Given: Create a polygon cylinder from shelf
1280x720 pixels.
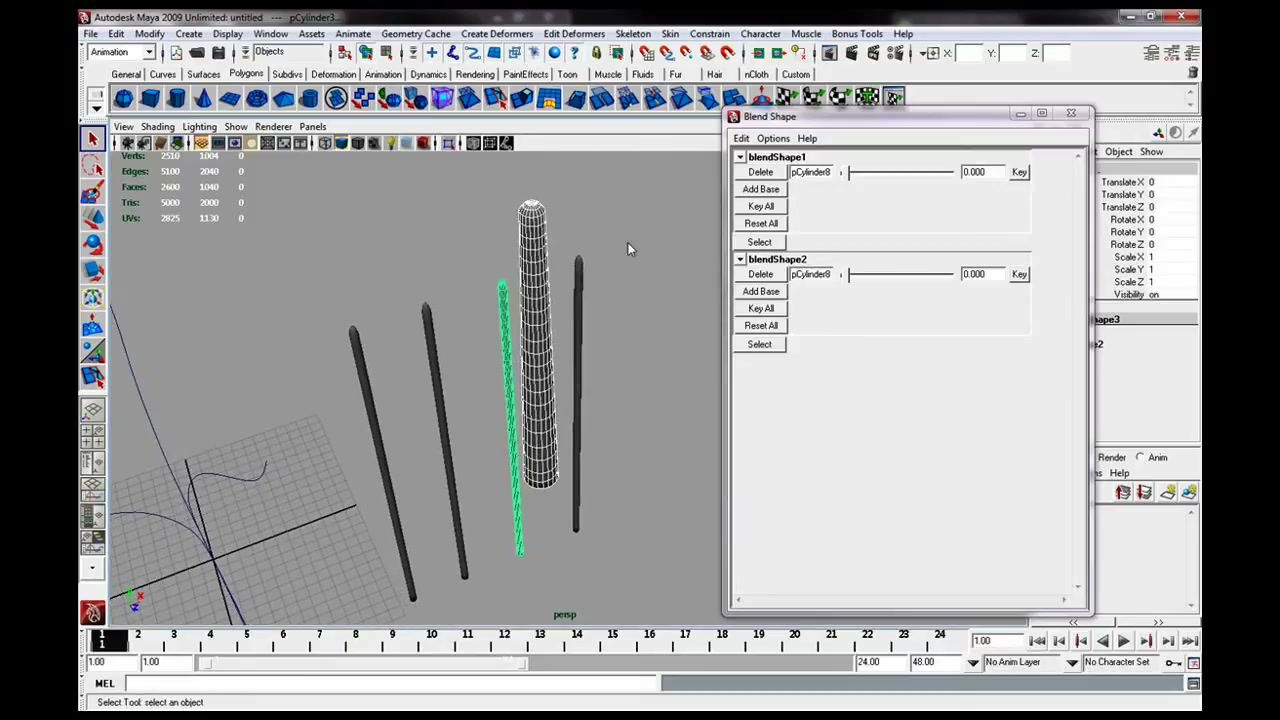Looking at the screenshot, I should (x=177, y=98).
